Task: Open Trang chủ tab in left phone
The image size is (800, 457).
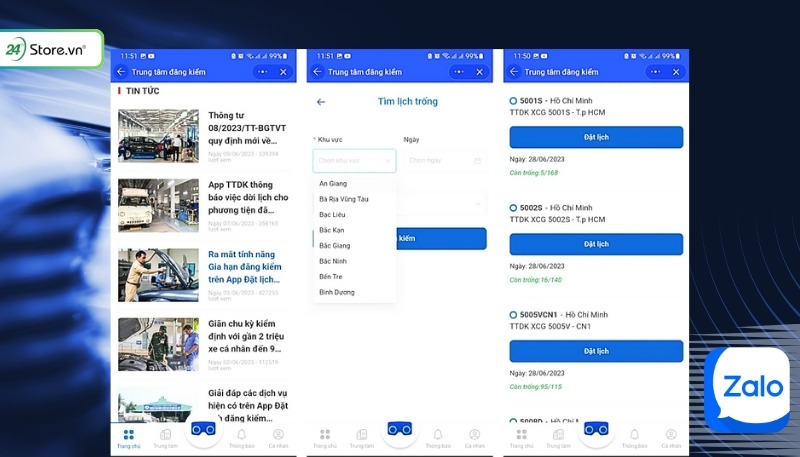Action: click(x=129, y=439)
